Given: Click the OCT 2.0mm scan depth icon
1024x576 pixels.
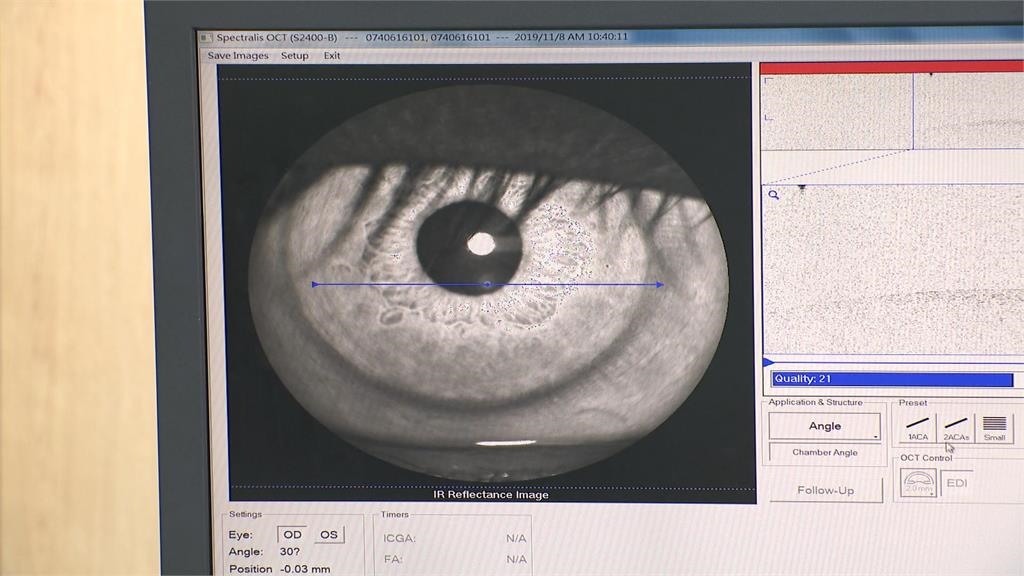Looking at the screenshot, I should pyautogui.click(x=918, y=483).
